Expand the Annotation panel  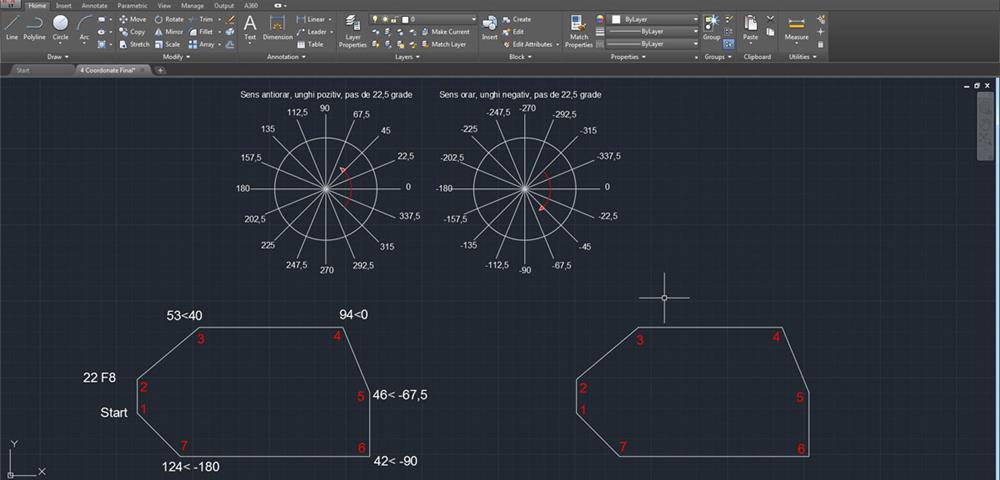[286, 57]
